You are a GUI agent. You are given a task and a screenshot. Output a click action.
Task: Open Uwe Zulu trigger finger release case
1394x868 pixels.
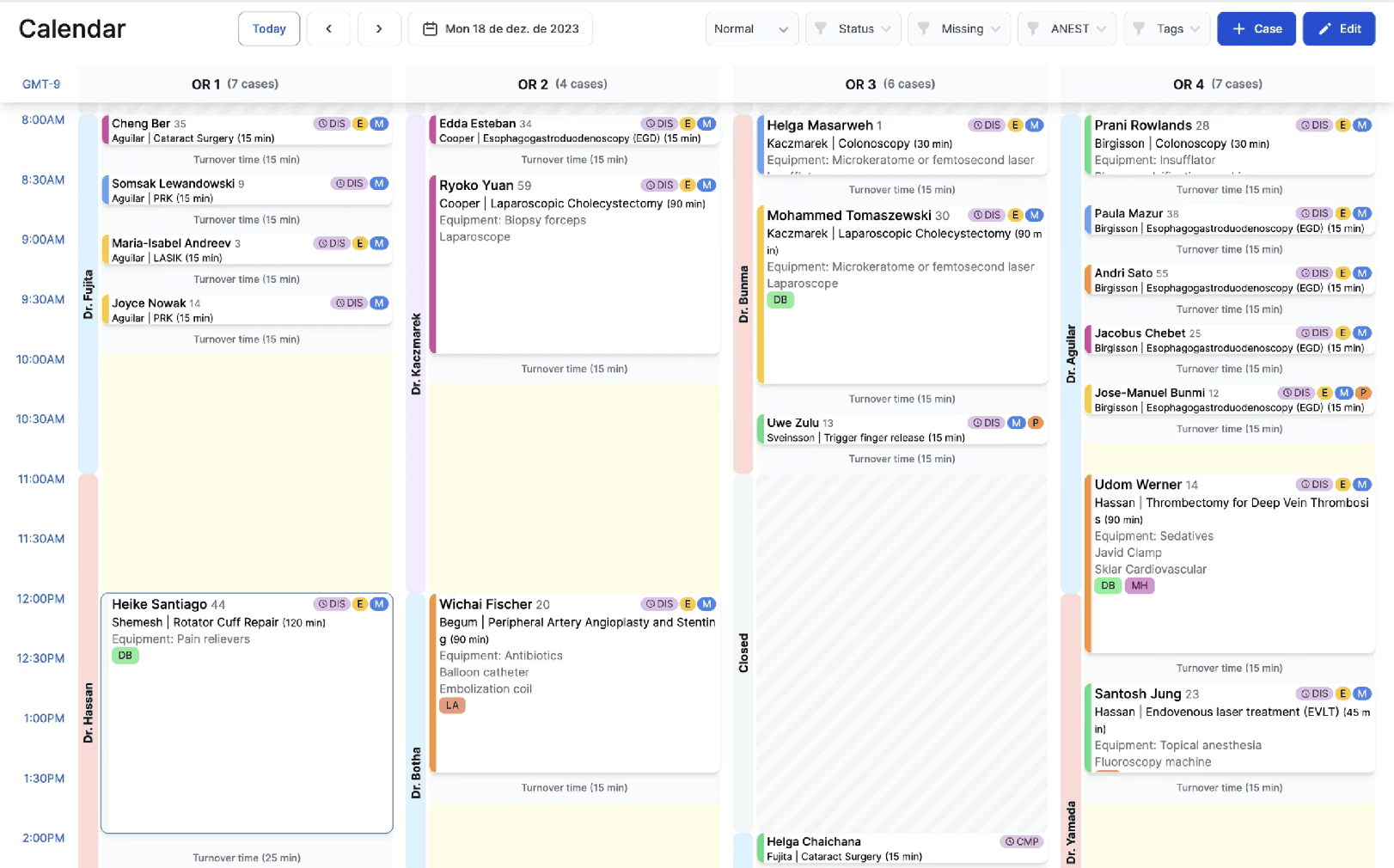pos(902,430)
